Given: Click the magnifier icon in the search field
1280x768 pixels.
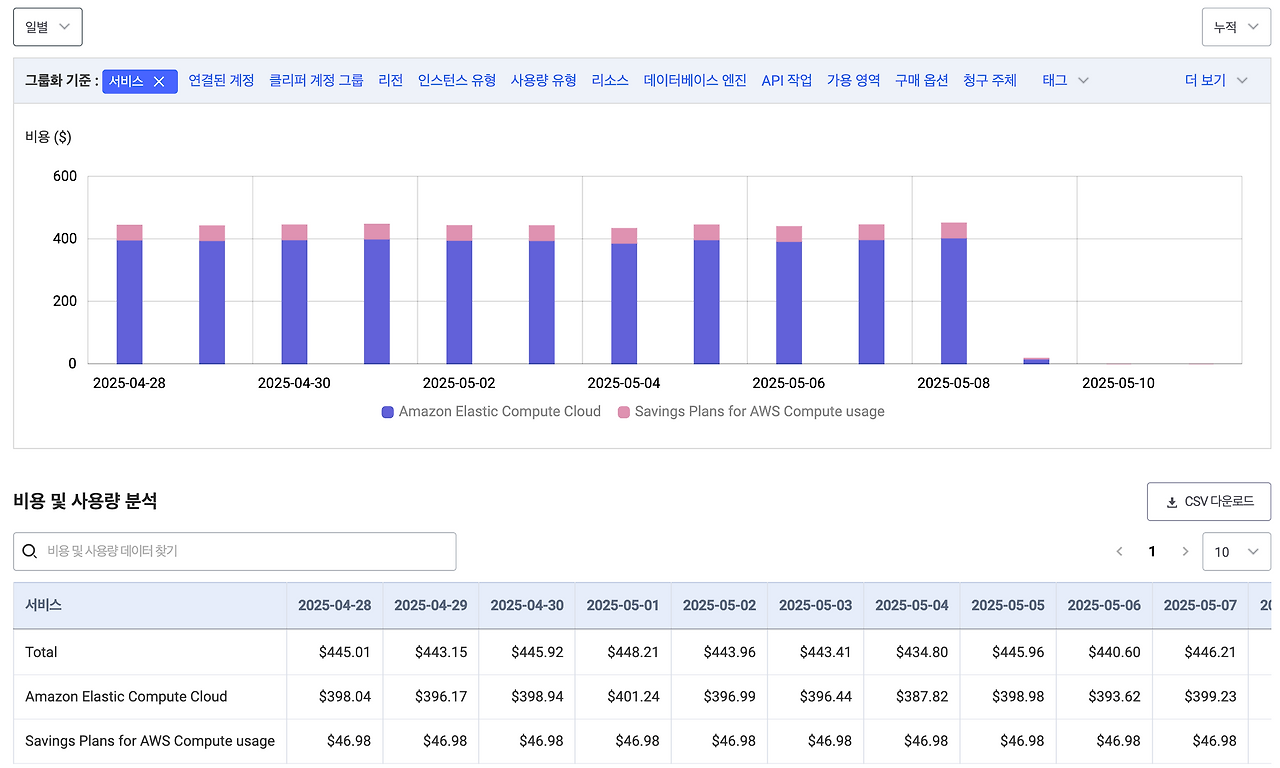Looking at the screenshot, I should (30, 551).
